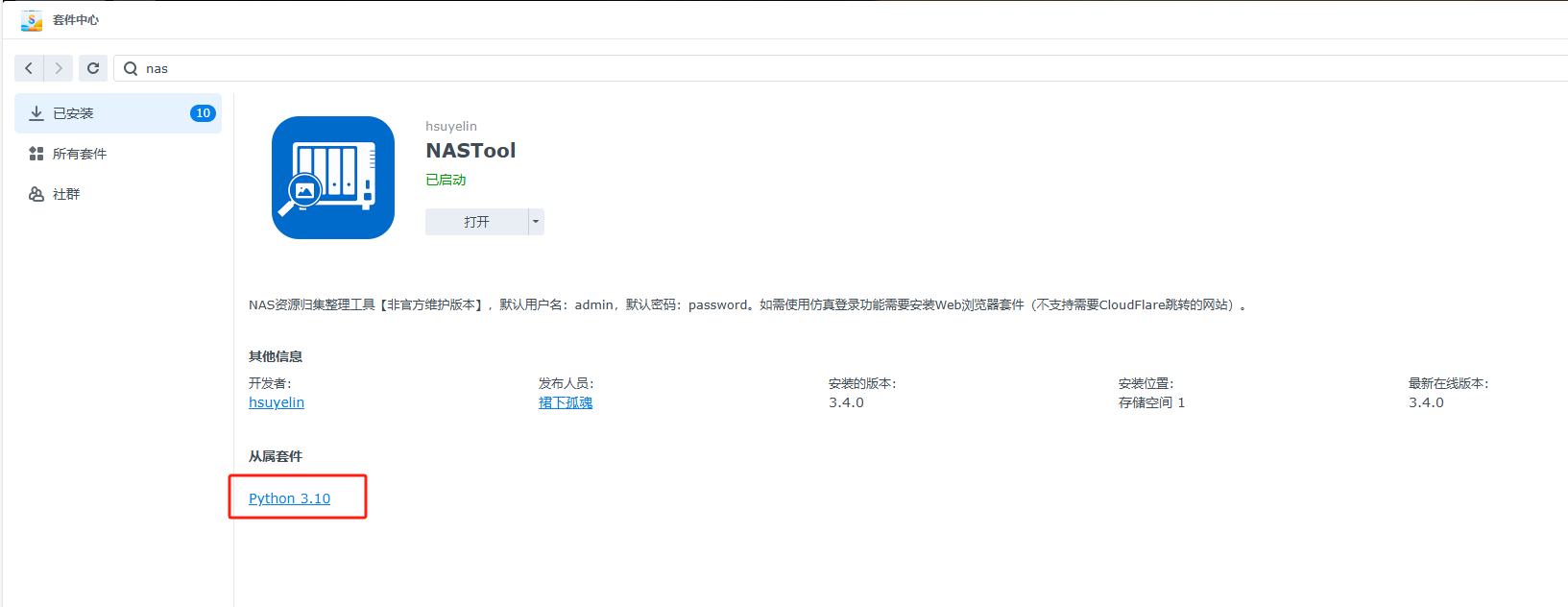The image size is (1568, 607).
Task: Click the NASTool description paragraph
Action: (x=747, y=304)
